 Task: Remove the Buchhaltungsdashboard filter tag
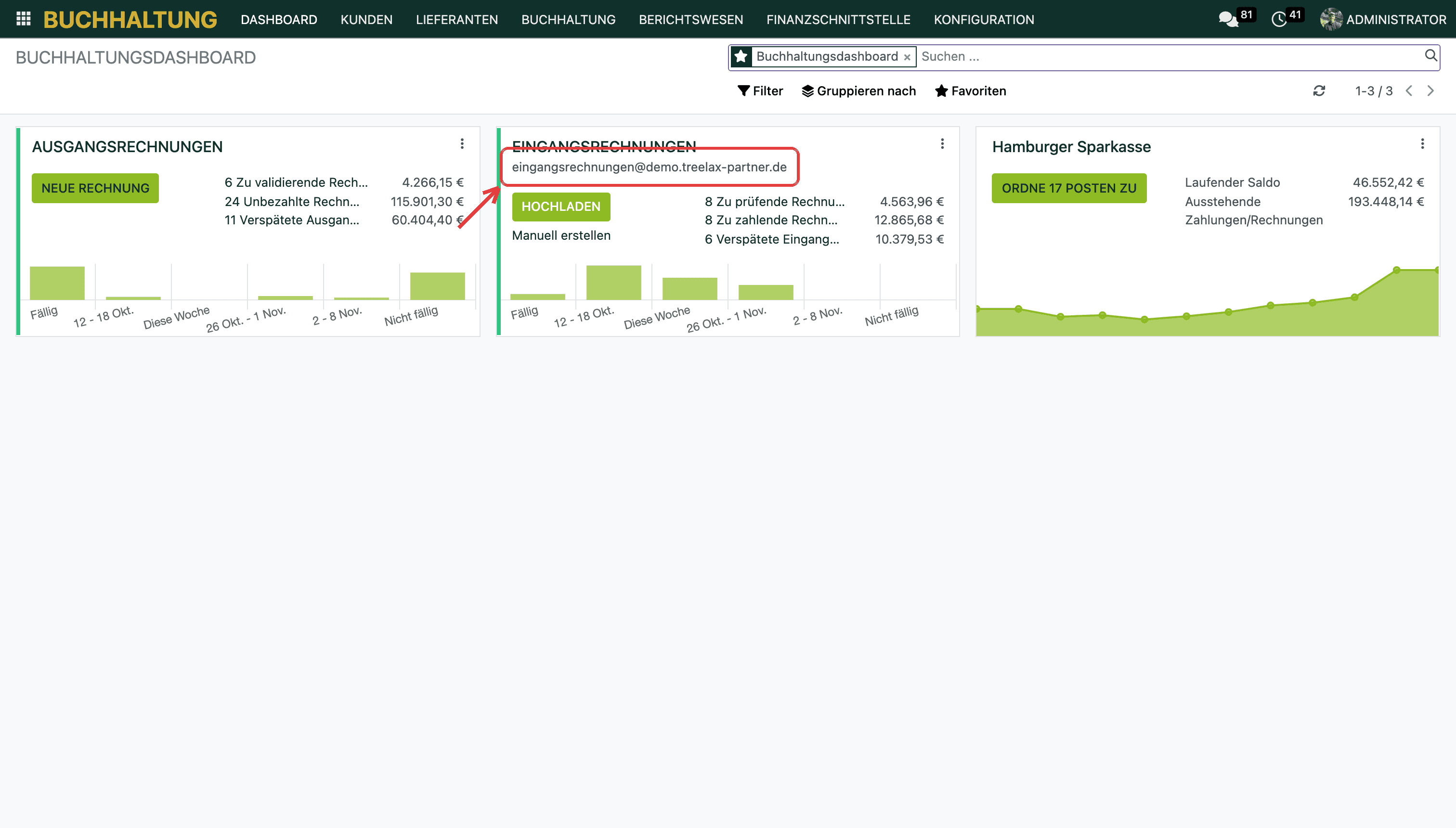(907, 57)
